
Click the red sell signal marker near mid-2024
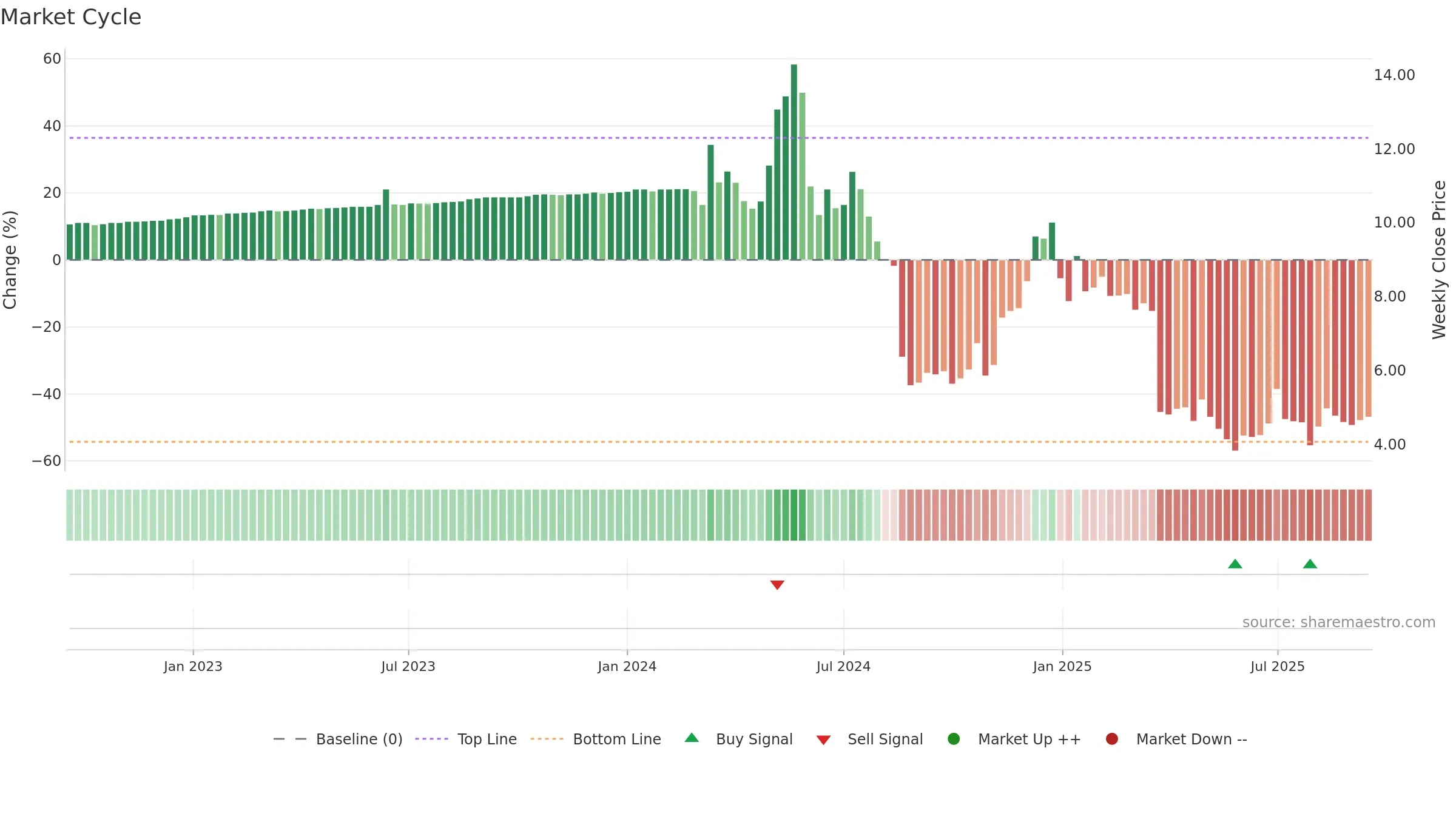pyautogui.click(x=777, y=585)
